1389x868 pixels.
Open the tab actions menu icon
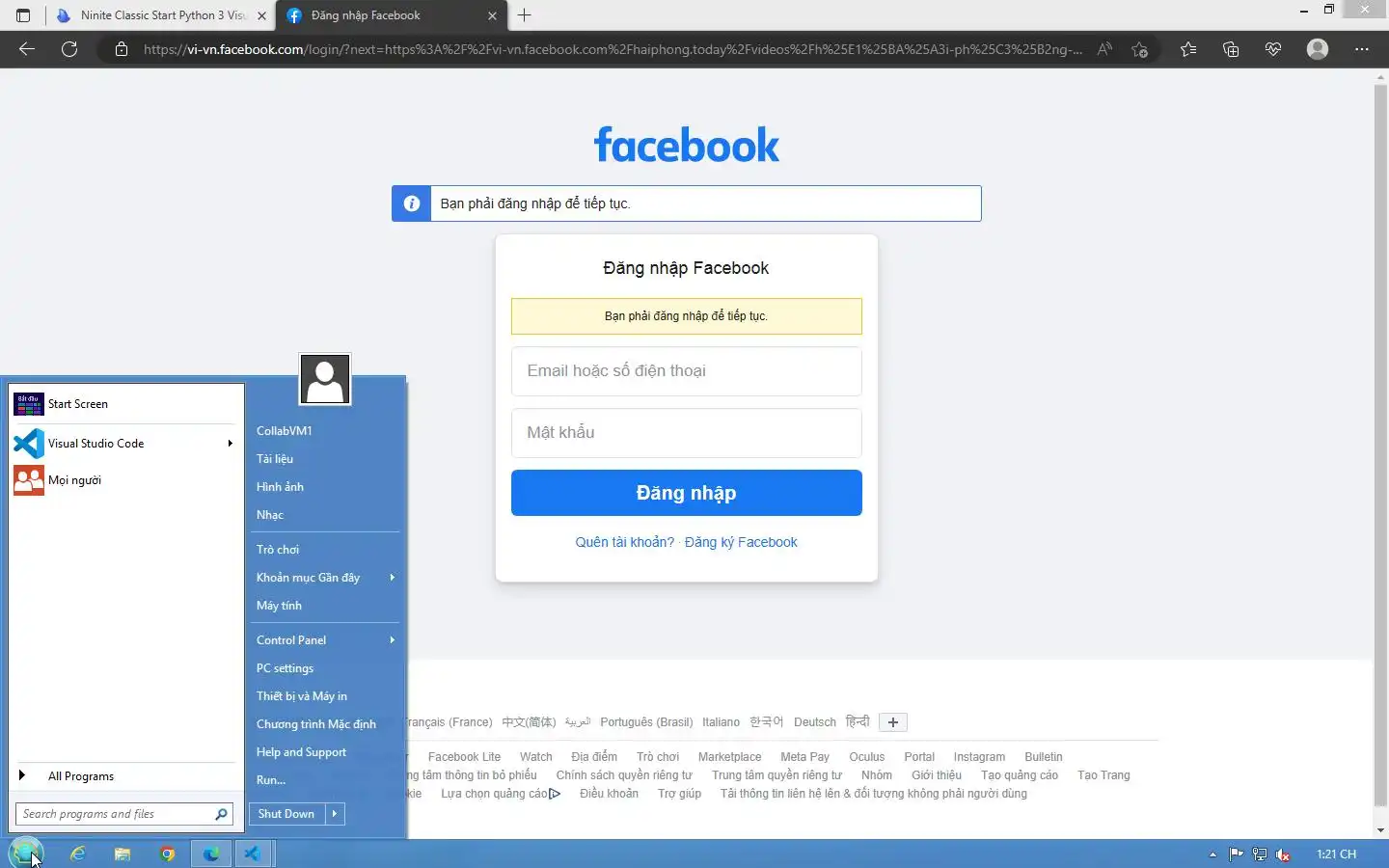click(x=23, y=15)
